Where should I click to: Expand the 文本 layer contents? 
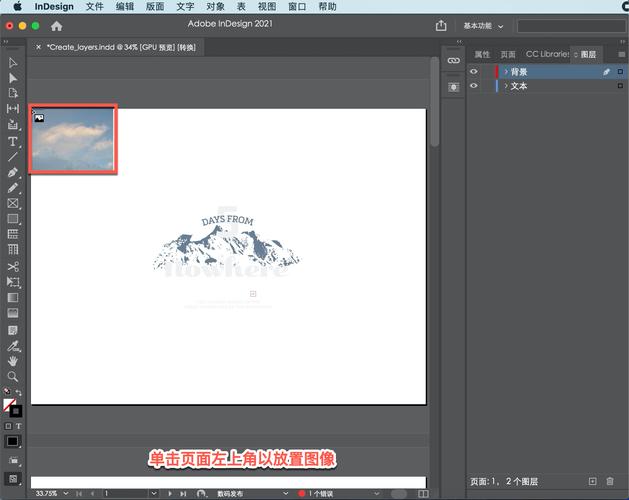[506, 85]
